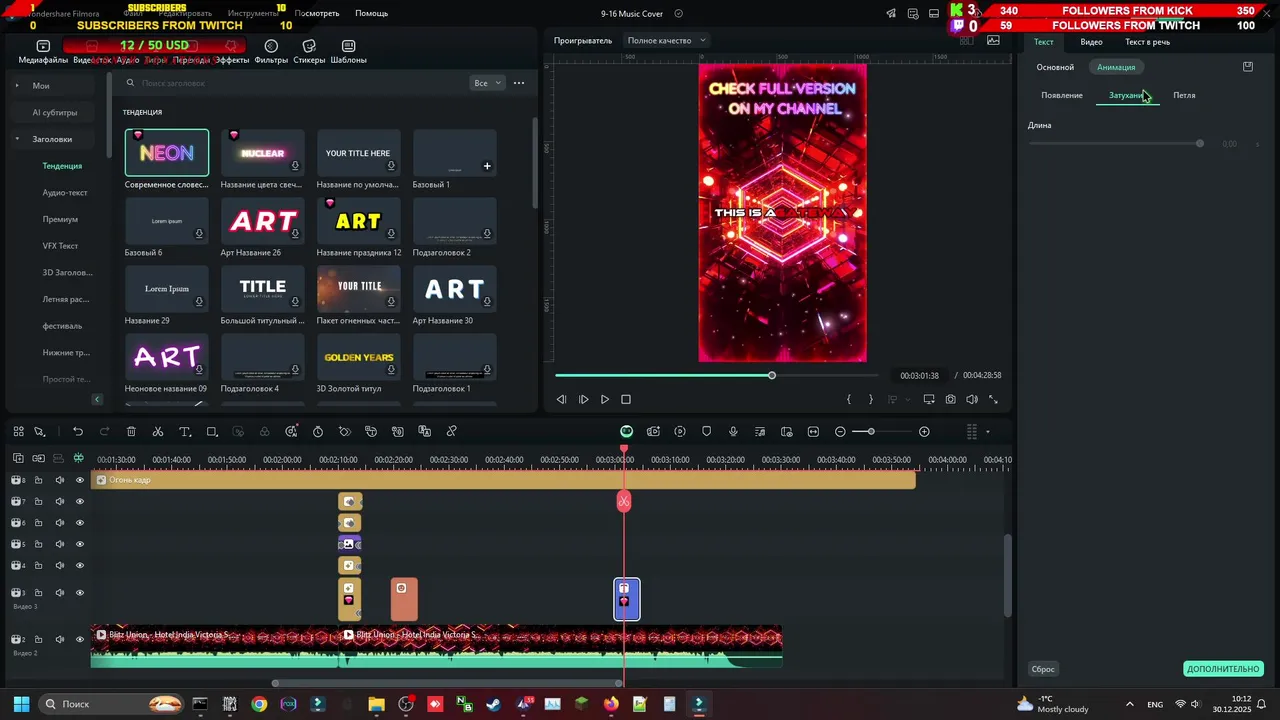The width and height of the screenshot is (1280, 720).
Task: Click the save preset icon in properties panel
Action: [1247, 67]
